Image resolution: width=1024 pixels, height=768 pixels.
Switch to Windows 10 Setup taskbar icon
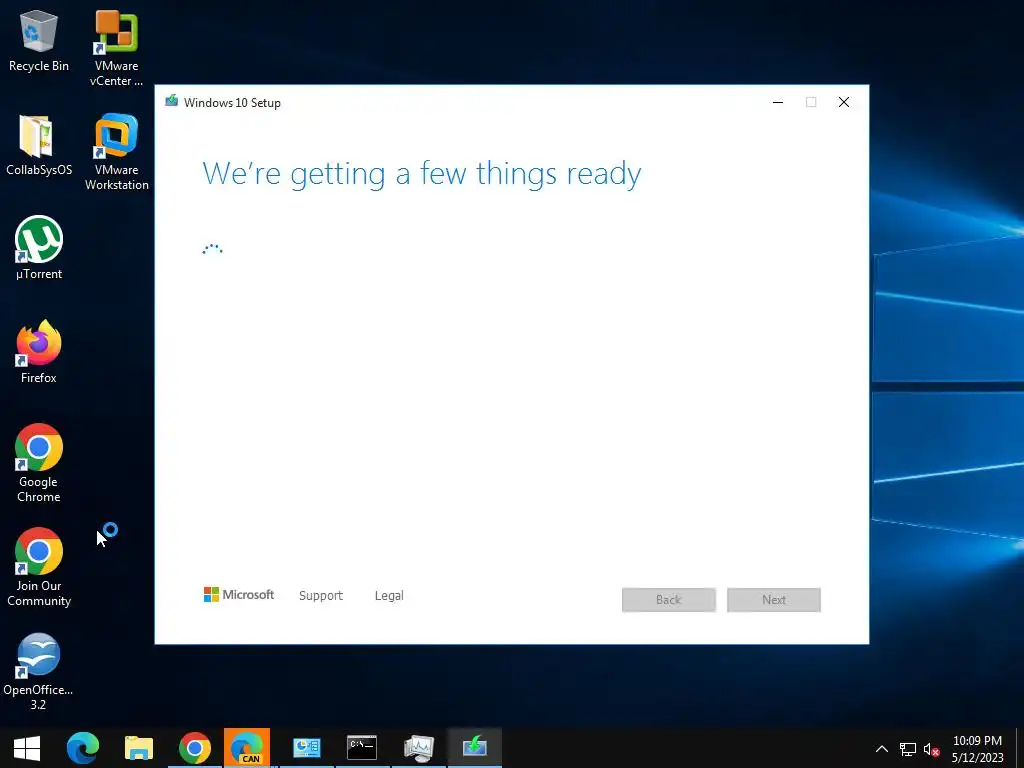click(475, 748)
